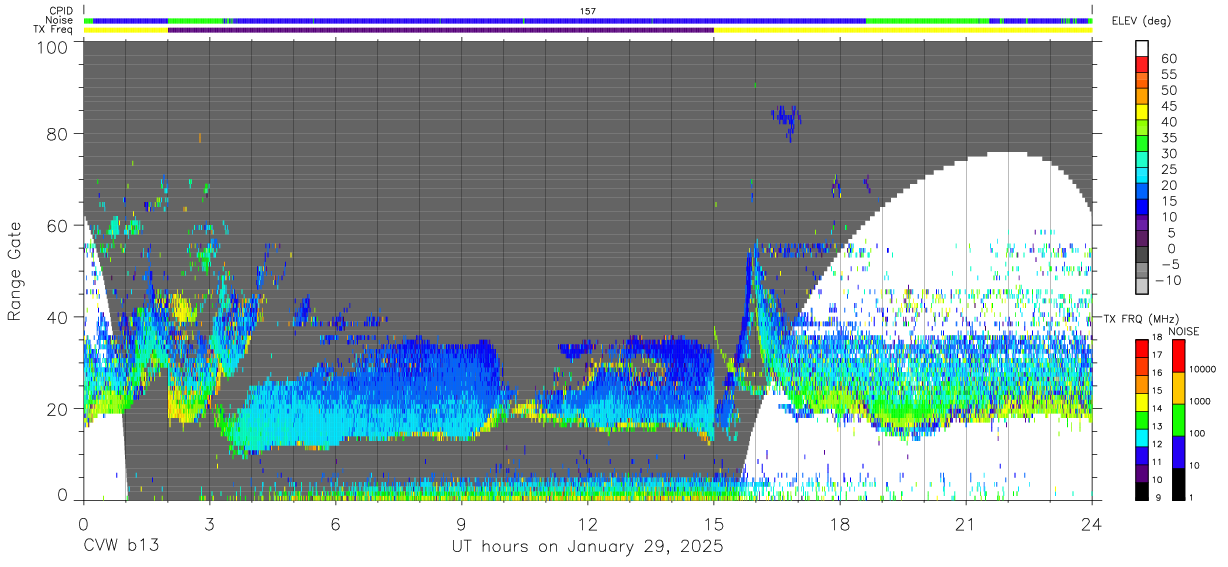Select the red segment of the TX FRQ scale
1228x567 pixels.
[x=1141, y=349]
